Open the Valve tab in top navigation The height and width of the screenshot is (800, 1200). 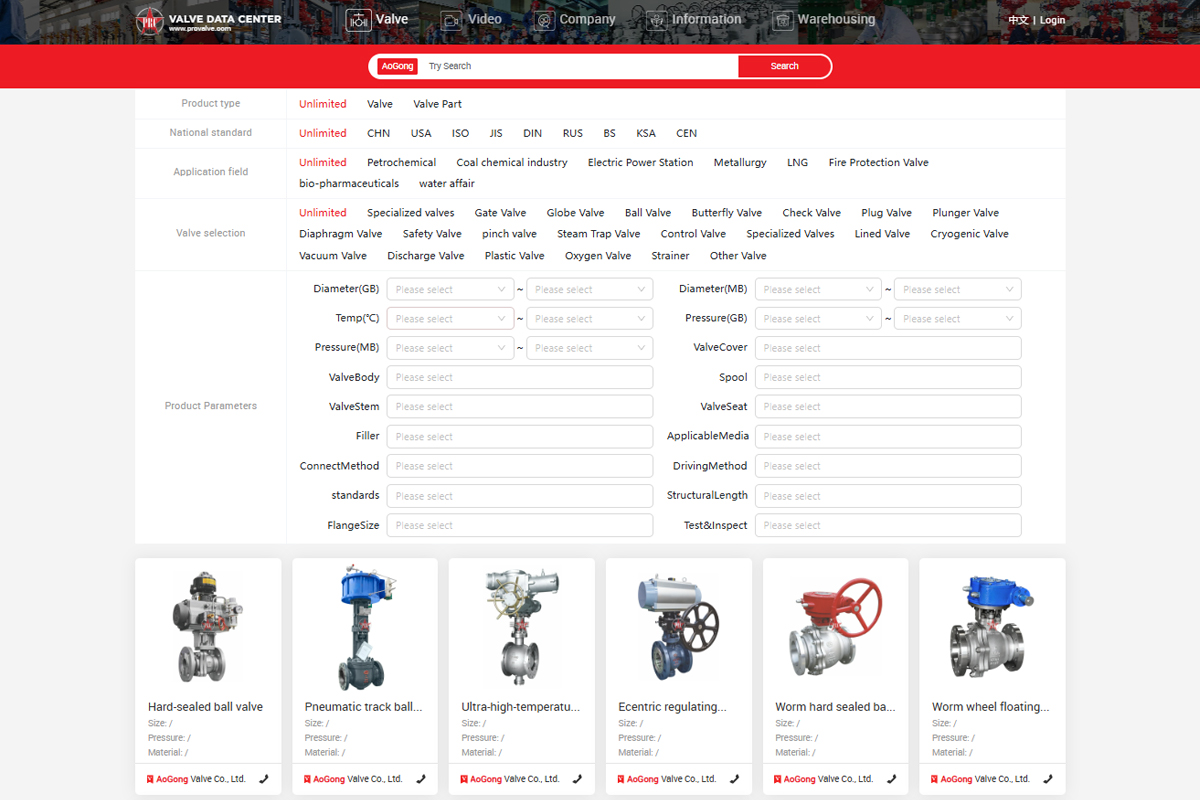(x=378, y=20)
